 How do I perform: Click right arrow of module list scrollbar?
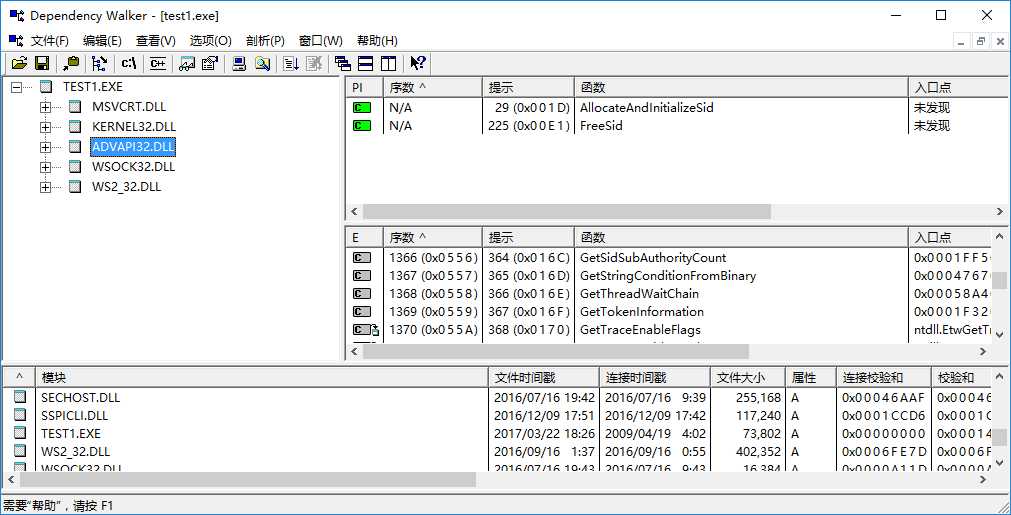[x=983, y=480]
